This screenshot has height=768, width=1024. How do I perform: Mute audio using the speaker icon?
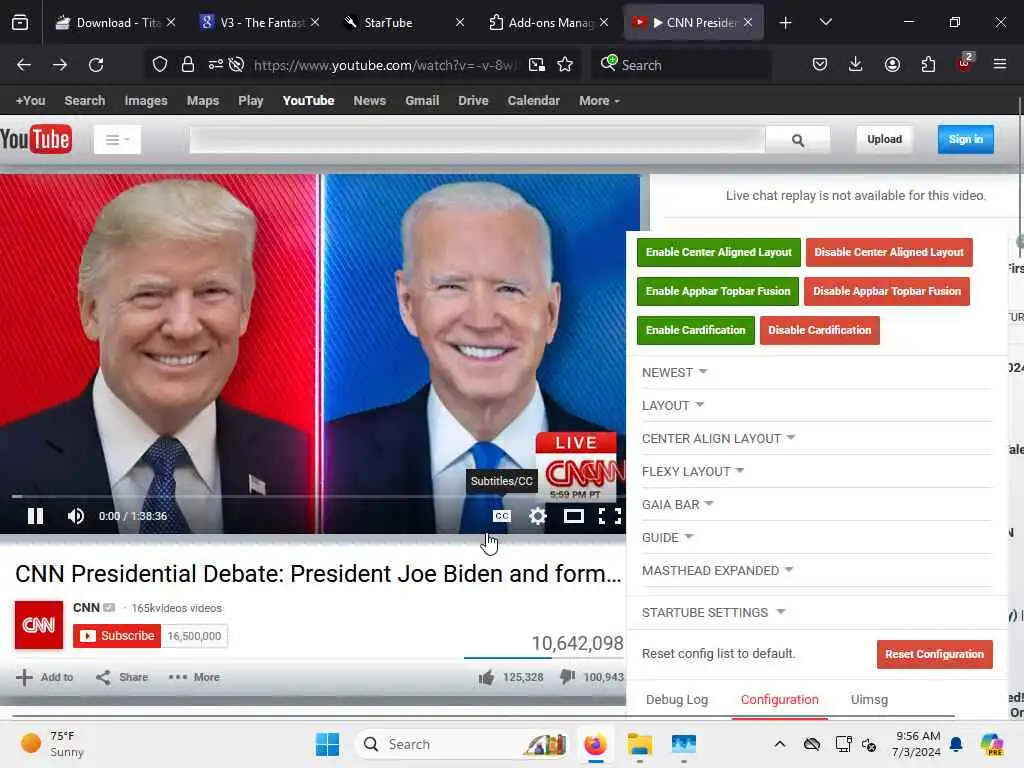pyautogui.click(x=76, y=516)
